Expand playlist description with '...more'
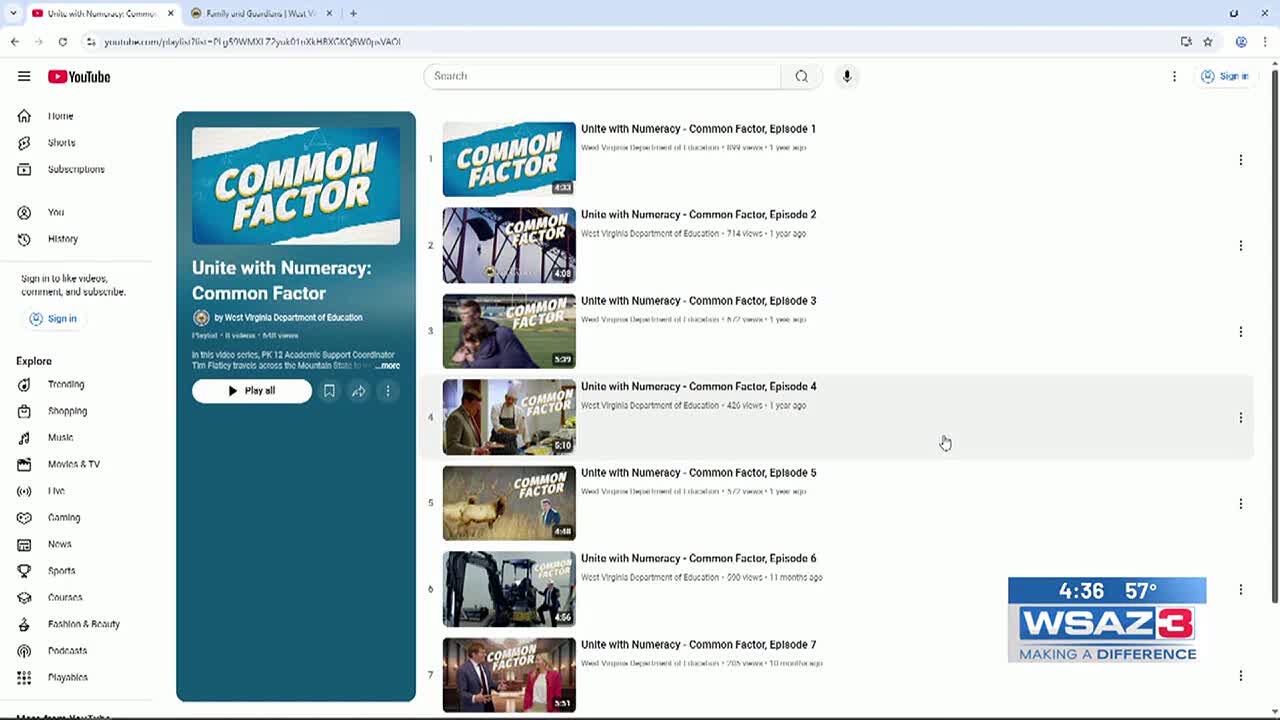 (387, 366)
